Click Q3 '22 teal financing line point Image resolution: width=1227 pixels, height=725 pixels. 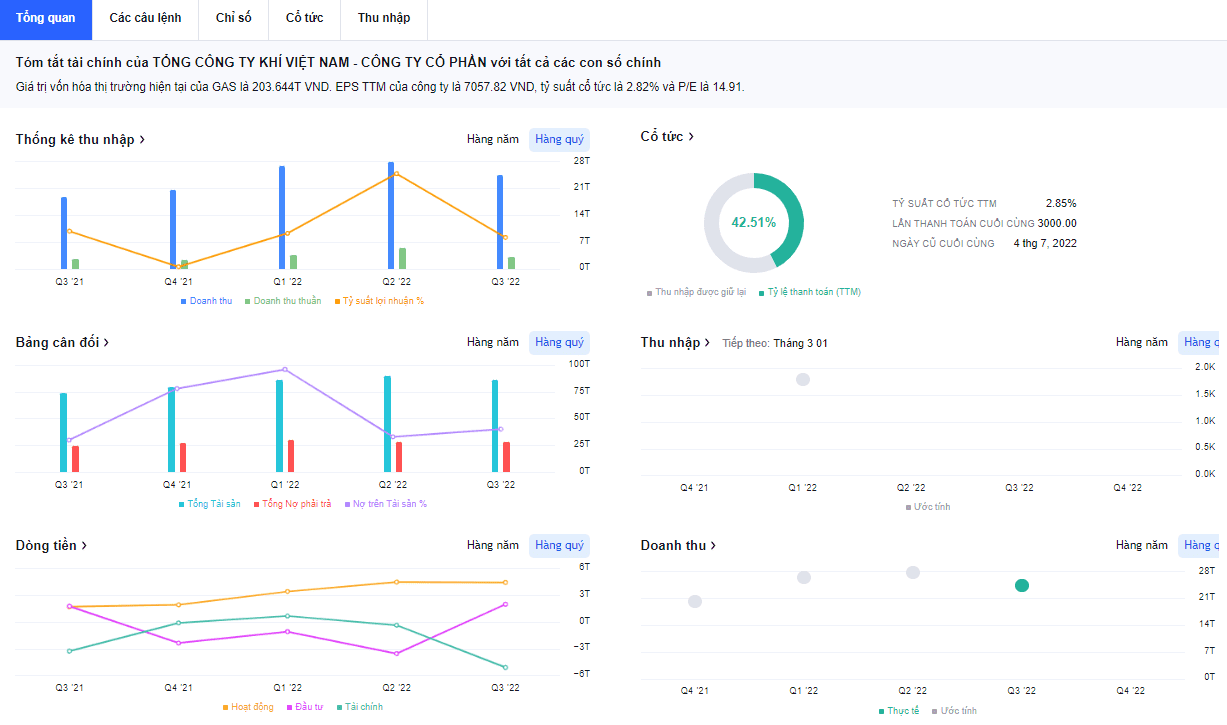click(x=505, y=667)
